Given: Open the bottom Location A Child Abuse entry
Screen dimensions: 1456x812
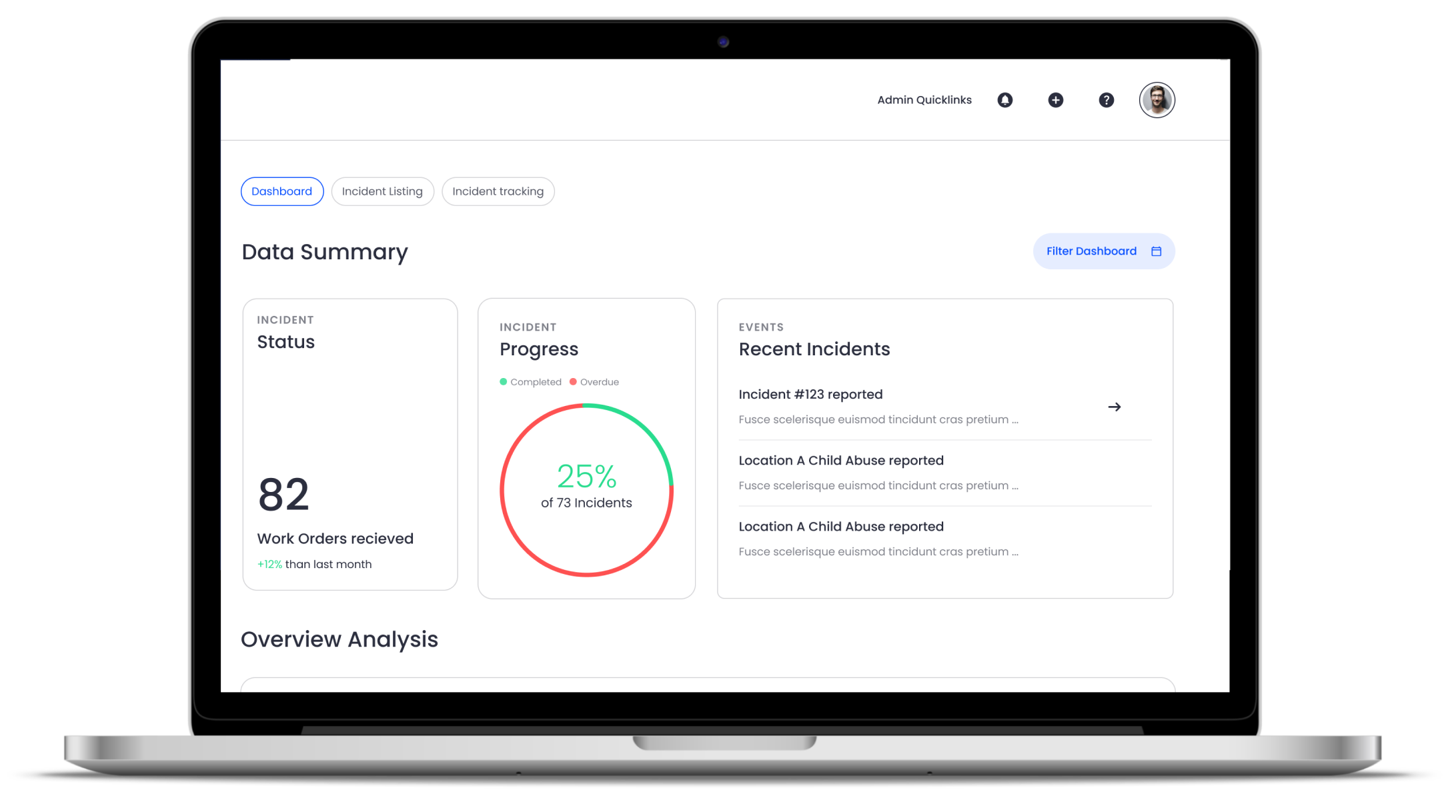Looking at the screenshot, I should tap(945, 539).
